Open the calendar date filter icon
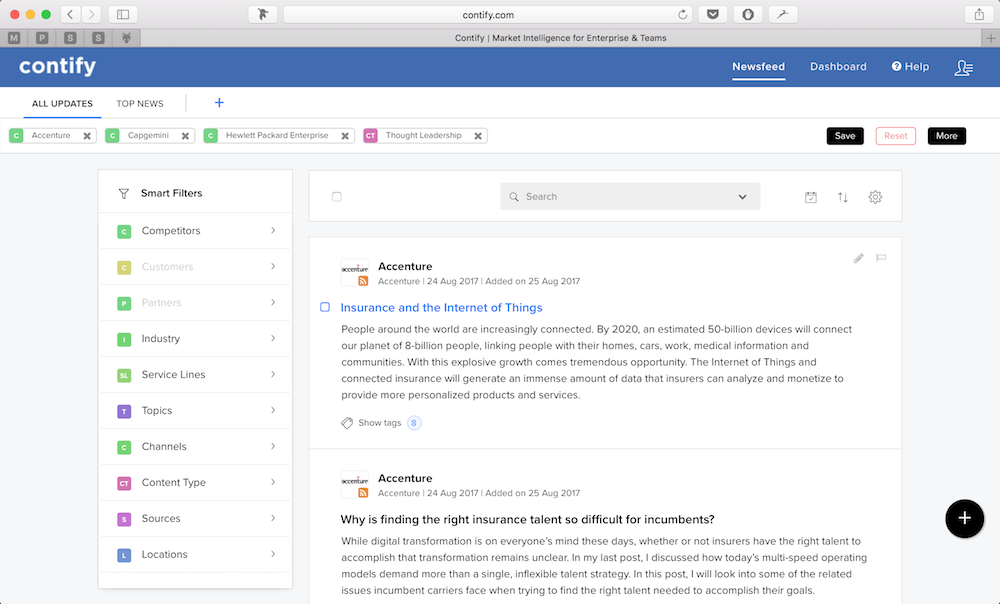1000x604 pixels. 811,197
